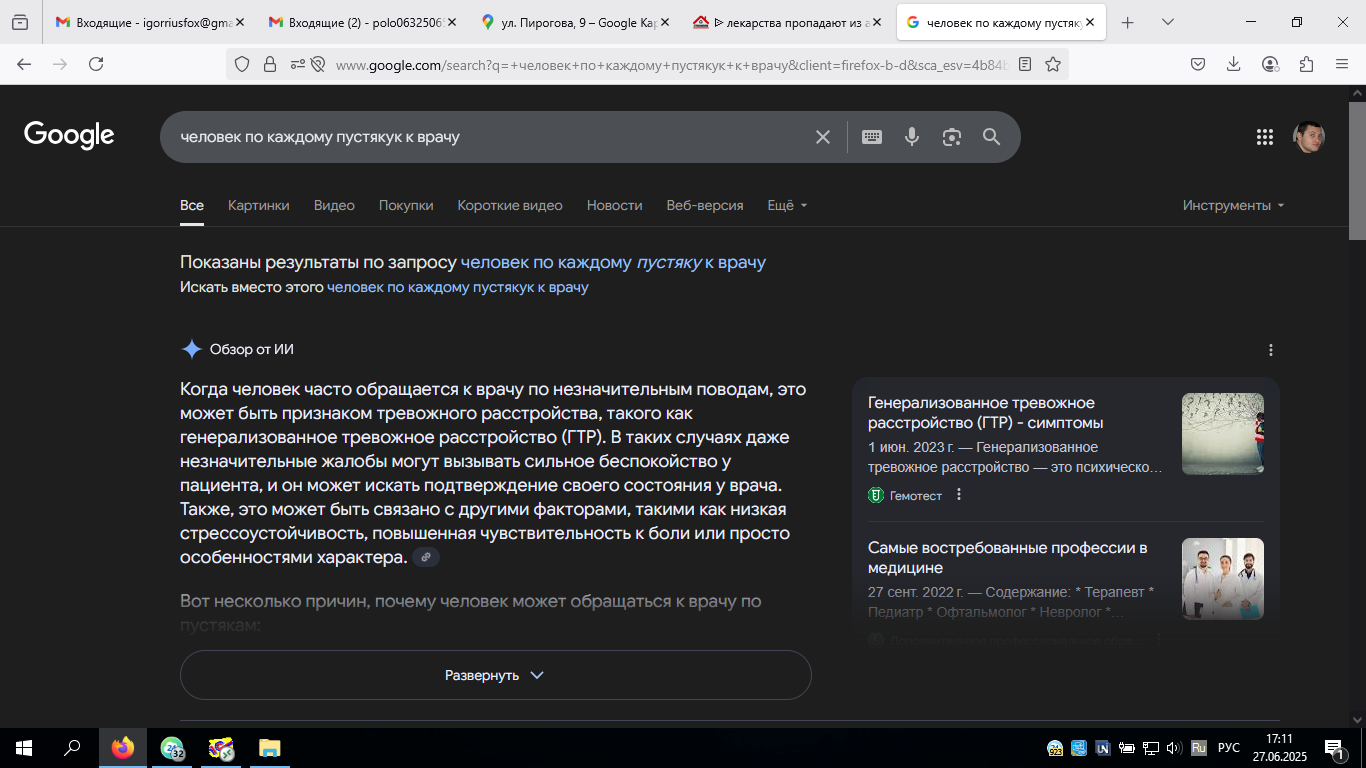This screenshot has width=1366, height=768.
Task: Start voice search with the microphone
Action: coord(912,137)
